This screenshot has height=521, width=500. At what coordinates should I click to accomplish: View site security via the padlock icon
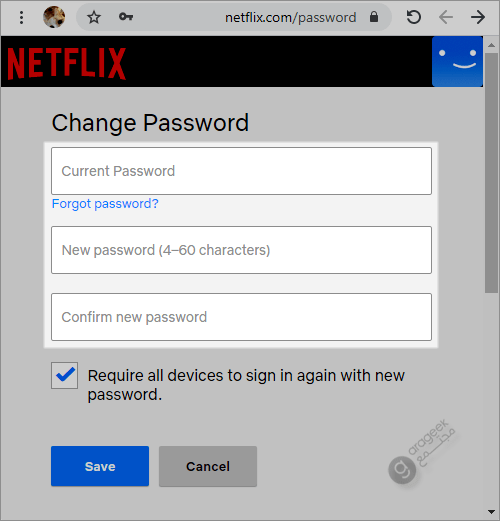[374, 17]
